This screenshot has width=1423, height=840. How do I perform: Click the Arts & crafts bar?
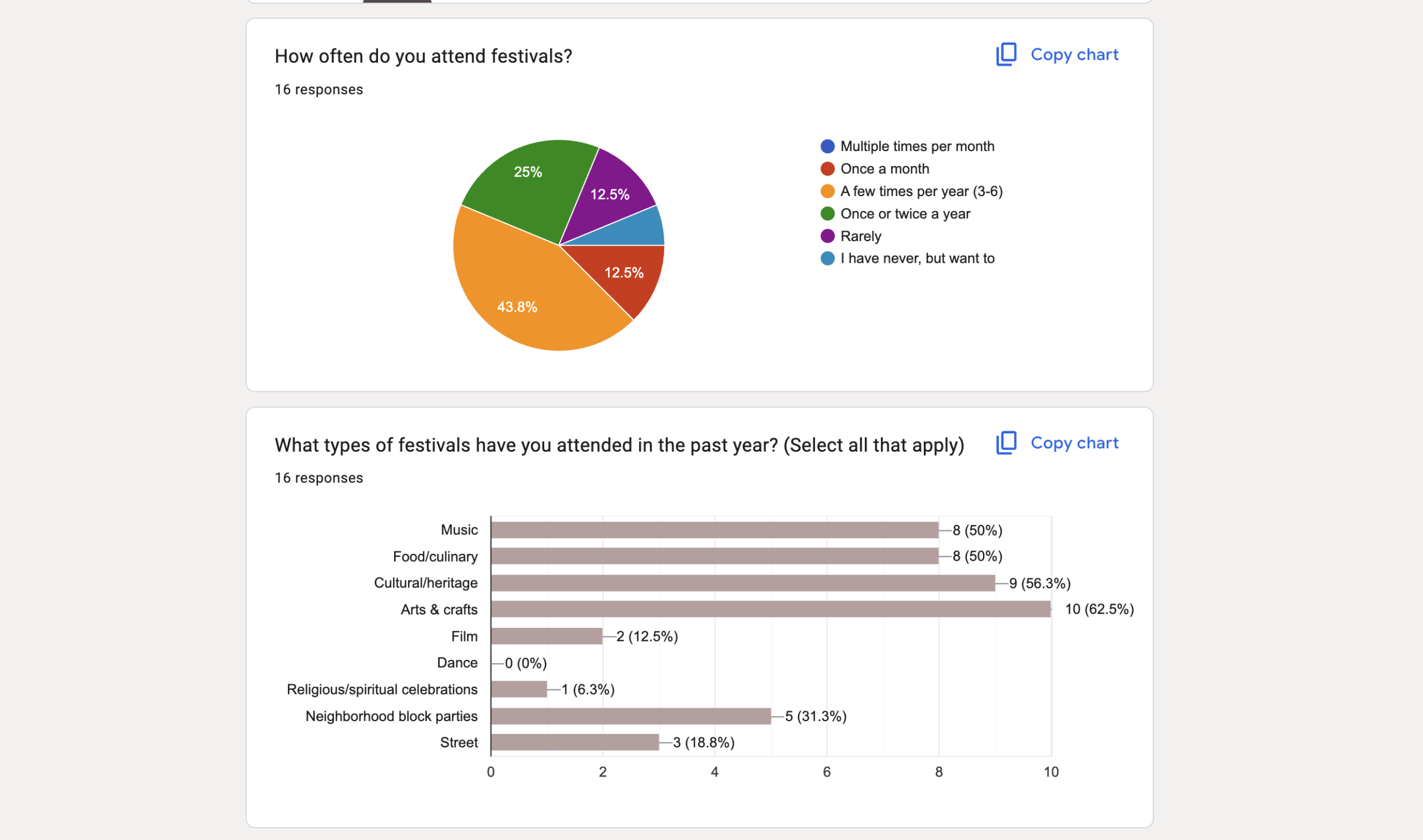[770, 609]
